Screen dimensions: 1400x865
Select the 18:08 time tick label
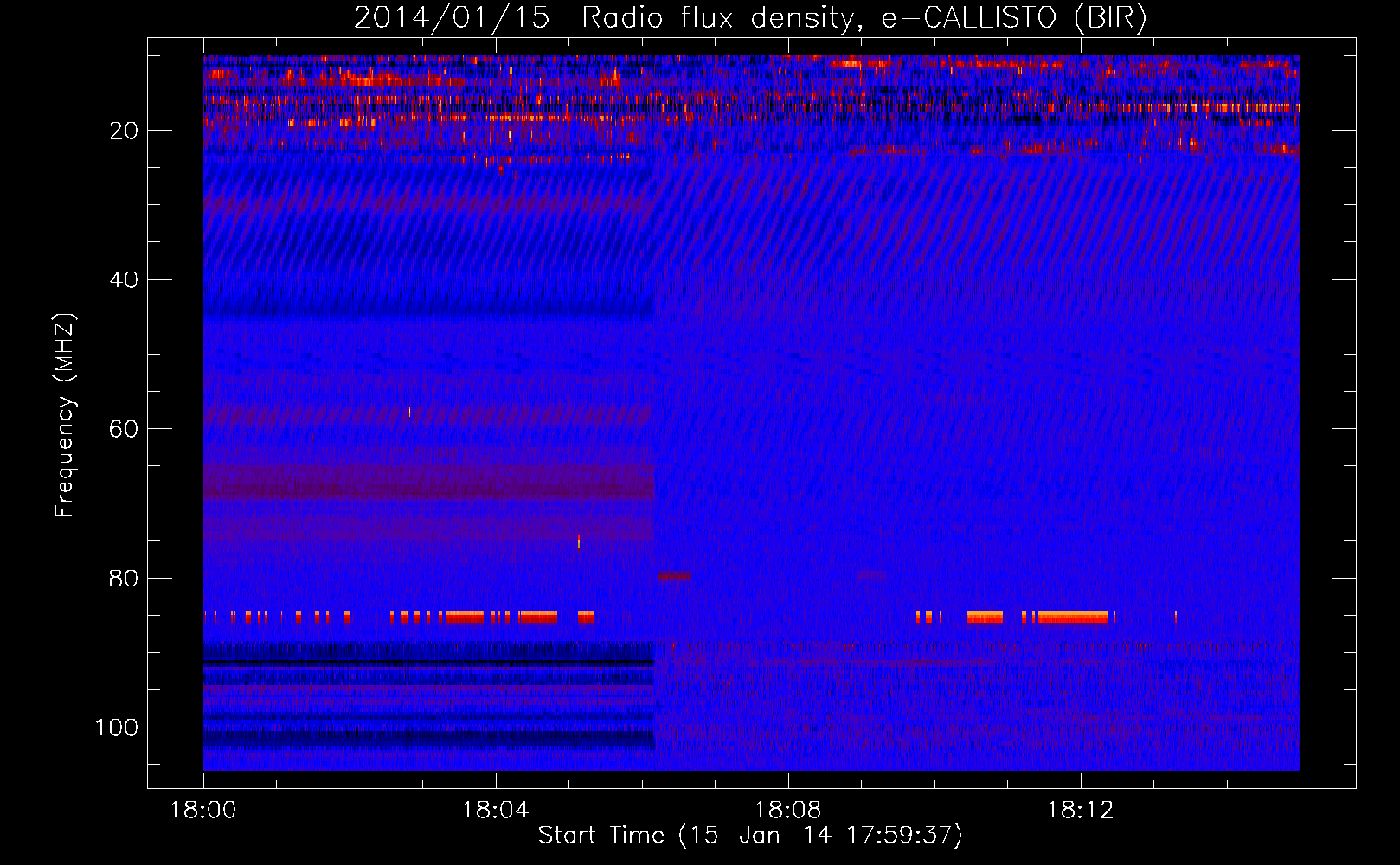(x=787, y=811)
